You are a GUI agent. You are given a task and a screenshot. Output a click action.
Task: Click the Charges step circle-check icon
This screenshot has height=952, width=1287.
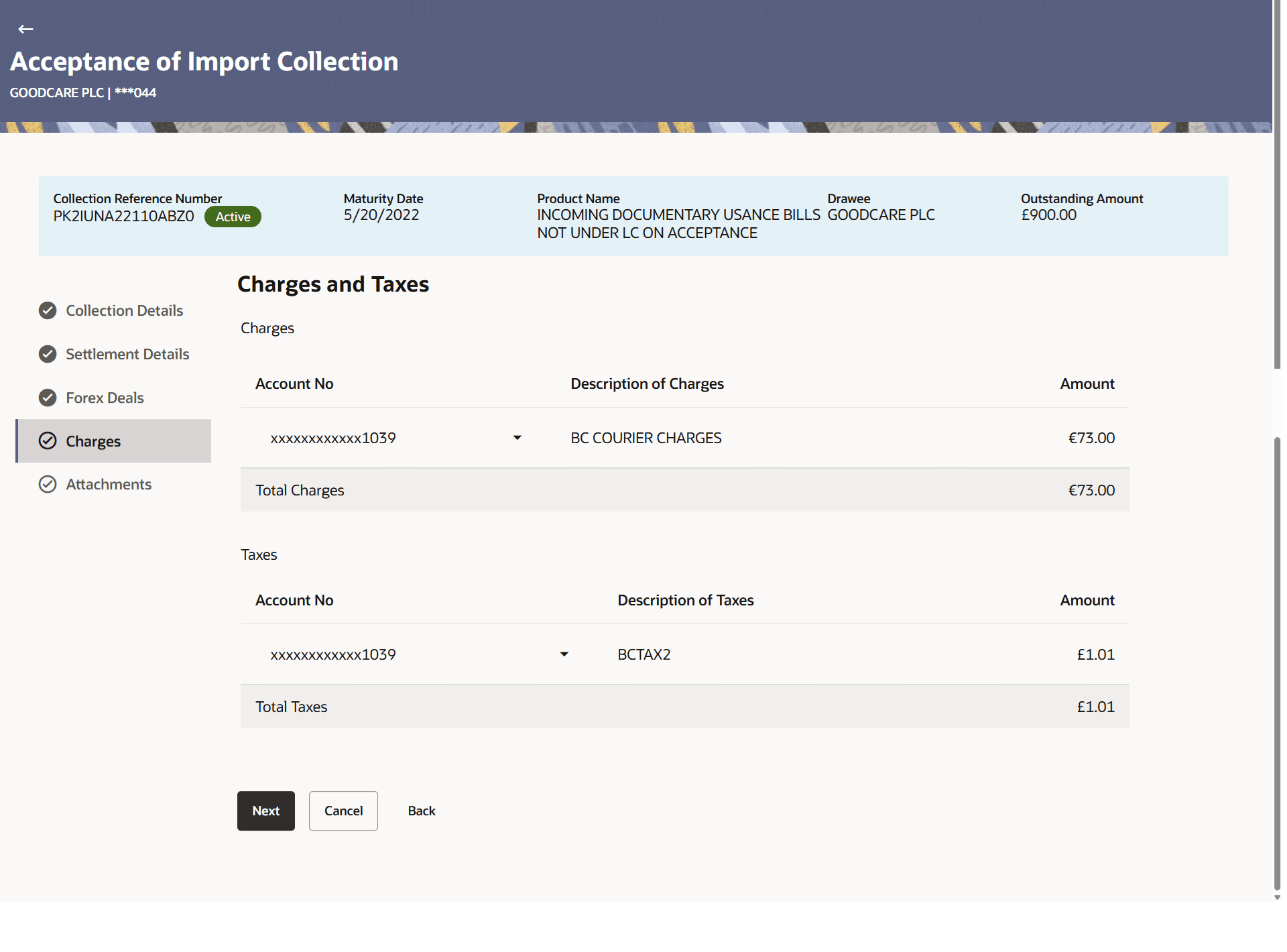(x=48, y=440)
